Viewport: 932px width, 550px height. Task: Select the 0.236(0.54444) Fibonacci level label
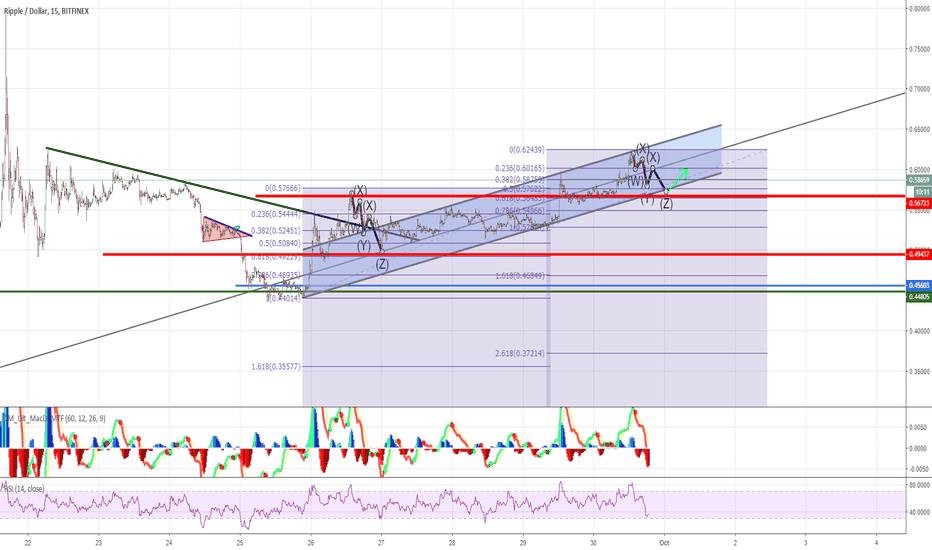(276, 214)
